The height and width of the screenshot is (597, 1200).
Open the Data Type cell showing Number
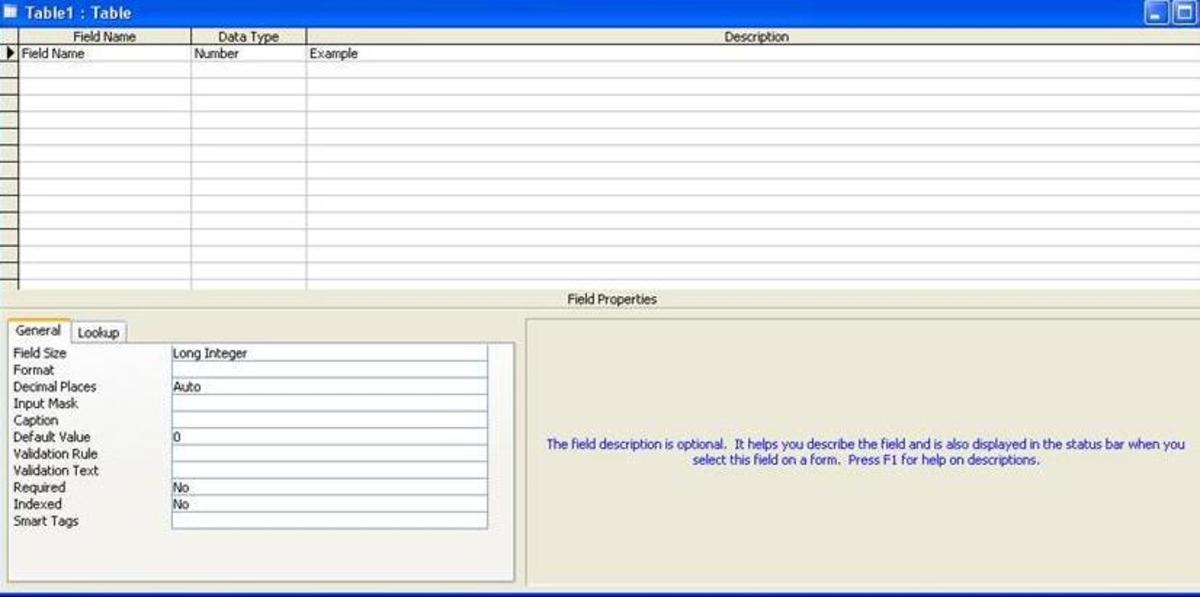(x=248, y=54)
